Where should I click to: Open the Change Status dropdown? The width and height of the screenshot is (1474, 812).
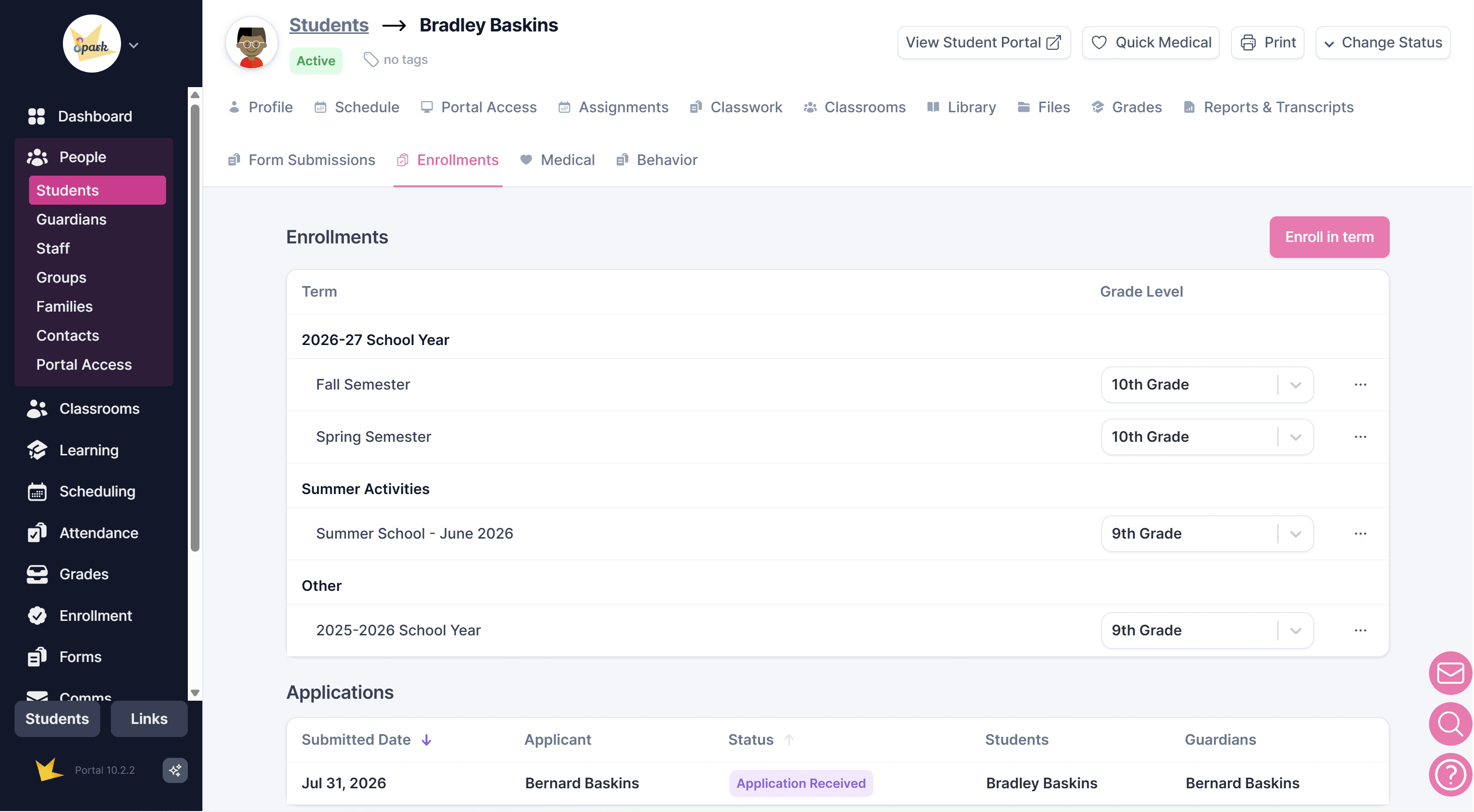[1383, 42]
